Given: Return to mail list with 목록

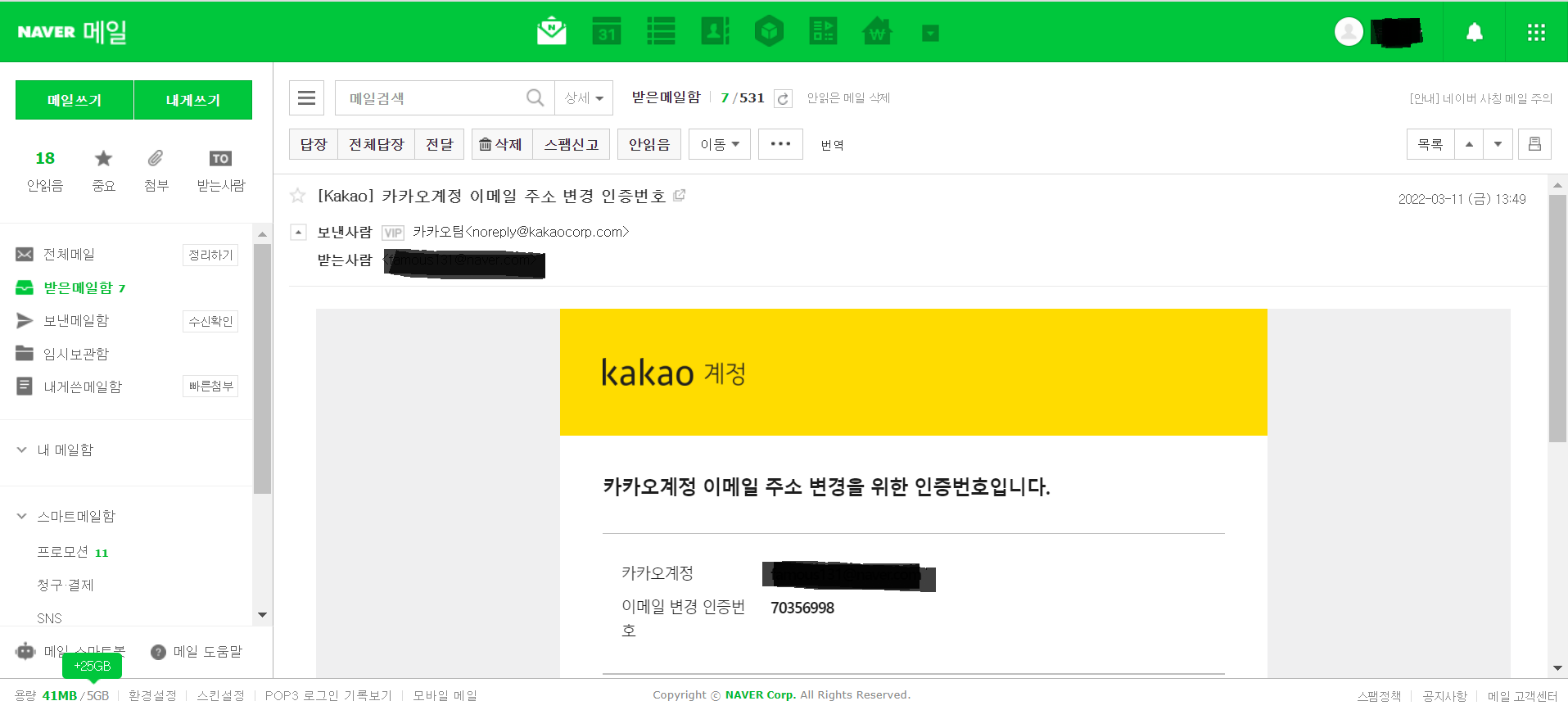Looking at the screenshot, I should [1430, 144].
